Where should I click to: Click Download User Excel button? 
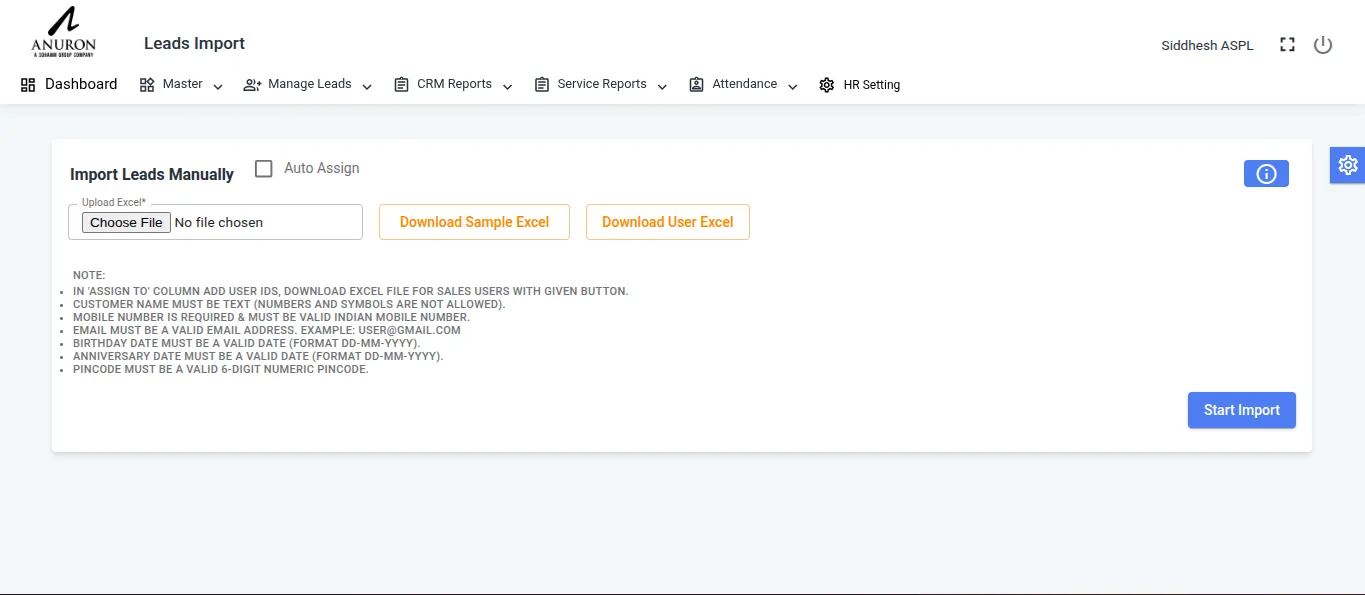(667, 222)
